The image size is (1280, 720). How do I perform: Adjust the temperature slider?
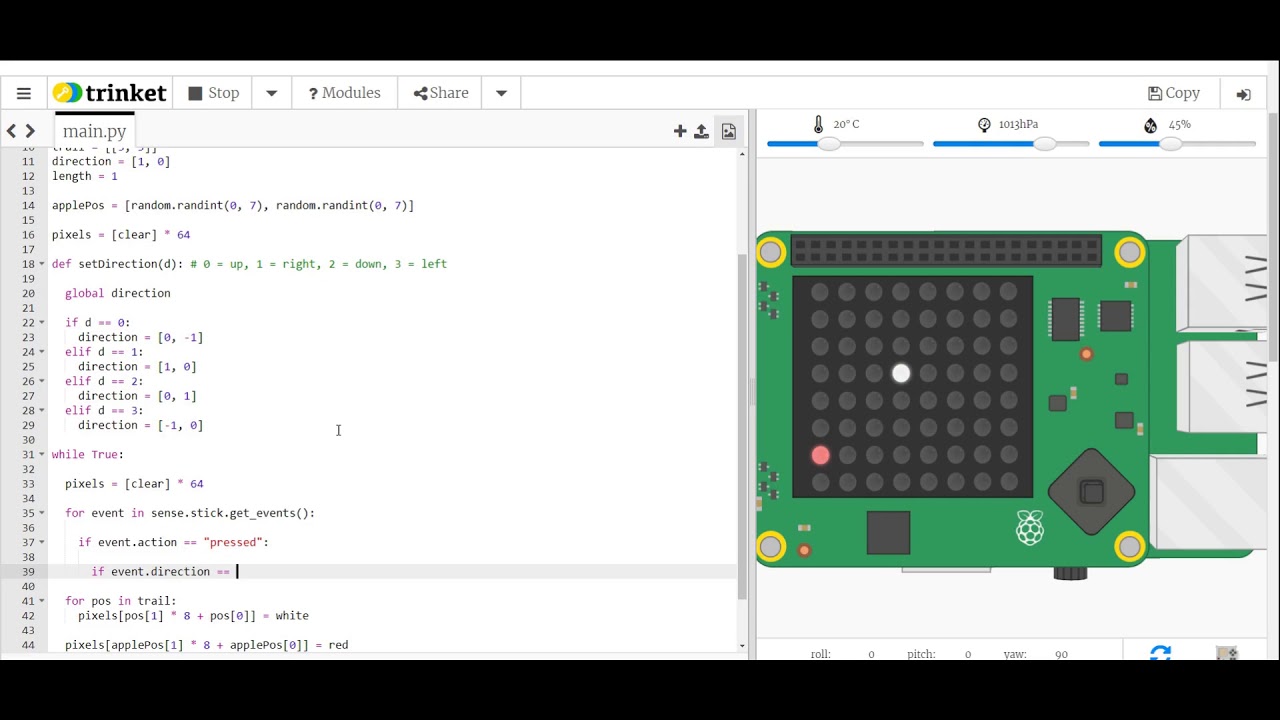point(829,144)
